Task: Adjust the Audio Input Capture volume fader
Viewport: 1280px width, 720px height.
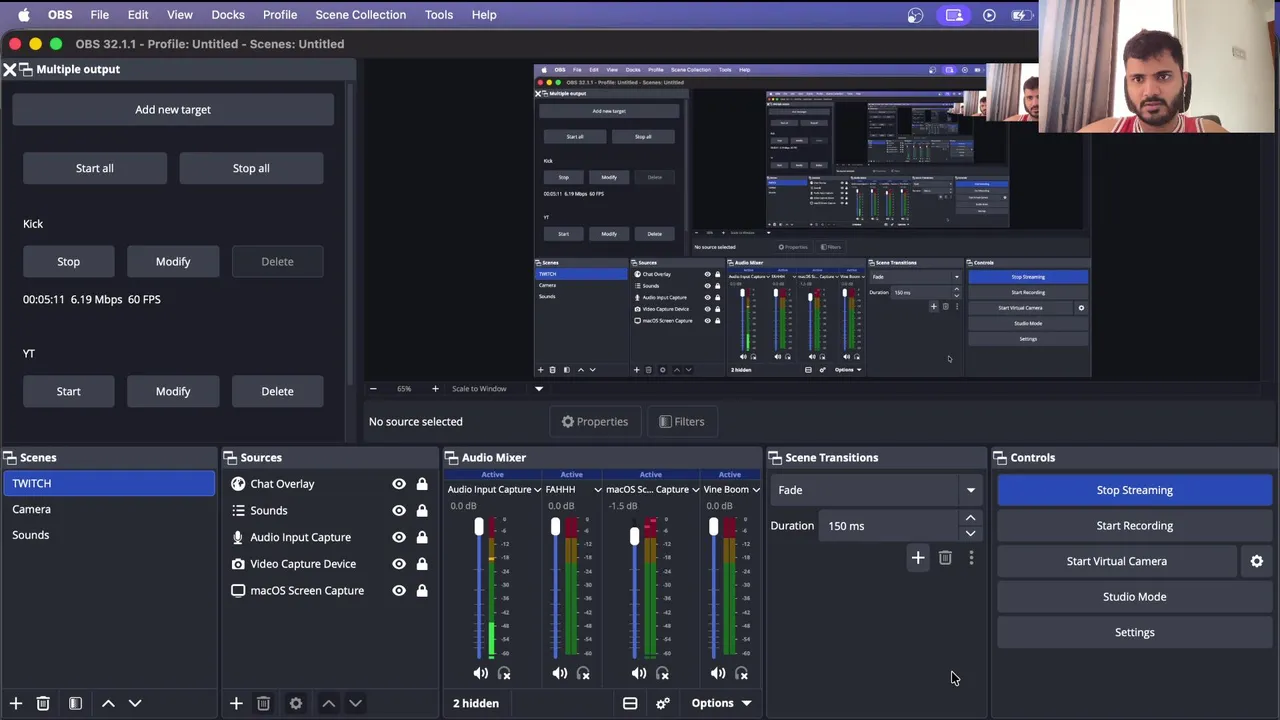Action: (x=479, y=527)
